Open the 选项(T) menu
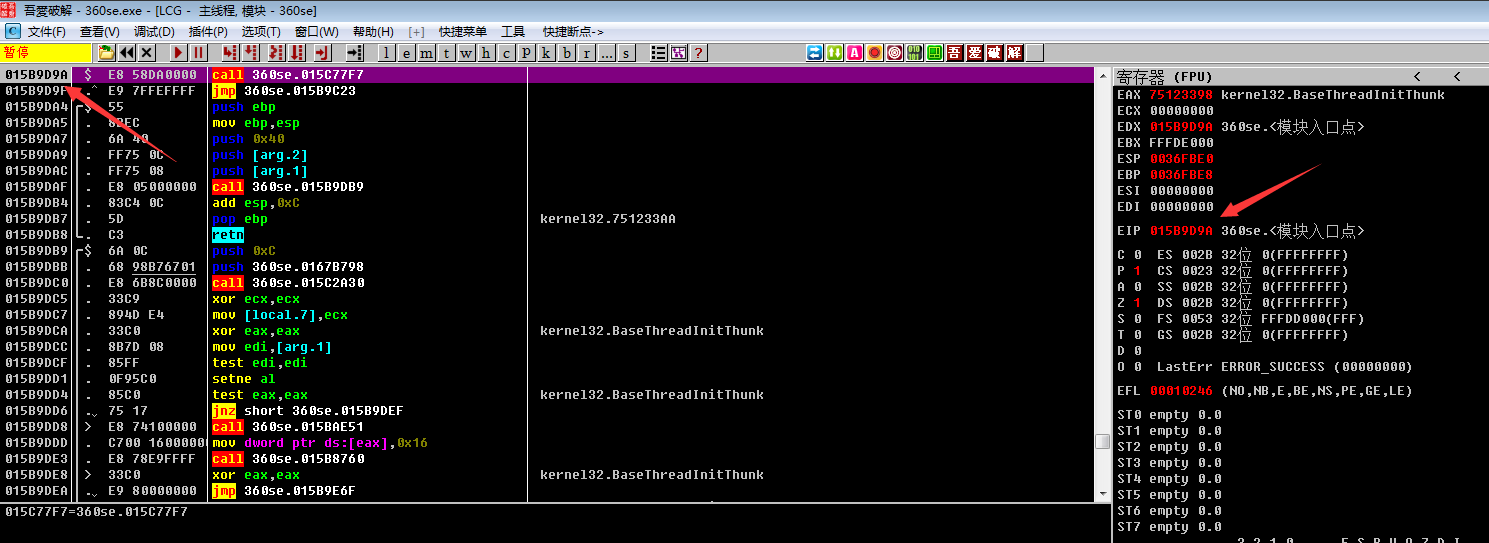The image size is (1489, 543). point(261,32)
